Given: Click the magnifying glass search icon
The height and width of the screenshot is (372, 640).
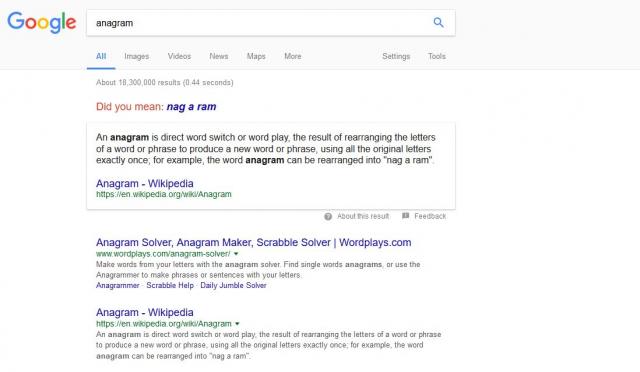Looking at the screenshot, I should [x=438, y=22].
